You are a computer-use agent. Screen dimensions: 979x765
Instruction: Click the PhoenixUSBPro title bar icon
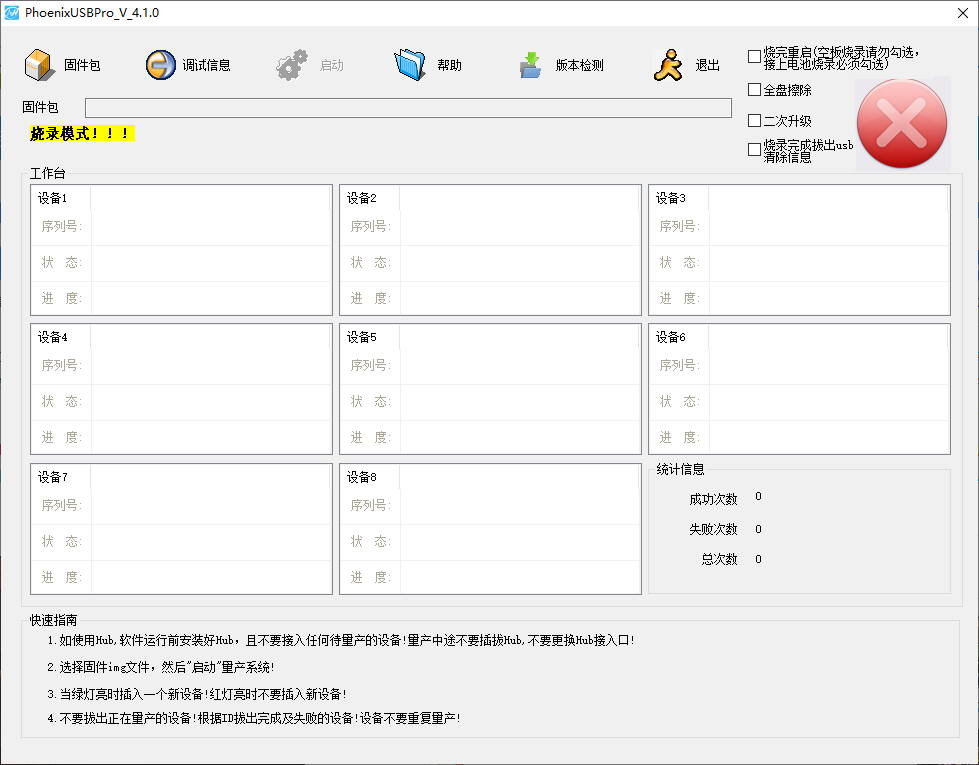(14, 13)
